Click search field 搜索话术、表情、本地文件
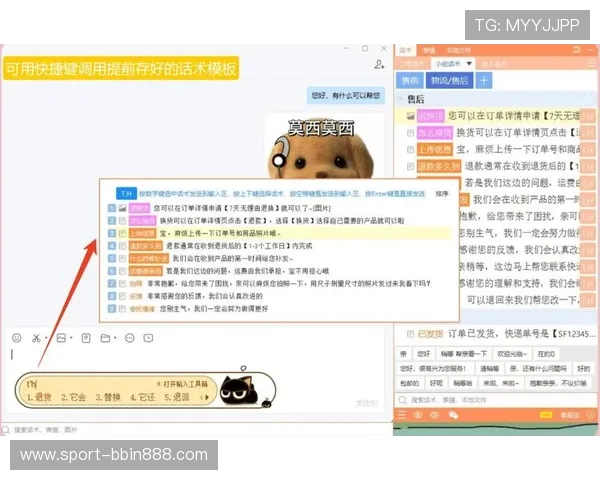Image resolution: width=600 pixels, height=480 pixels. (x=494, y=400)
